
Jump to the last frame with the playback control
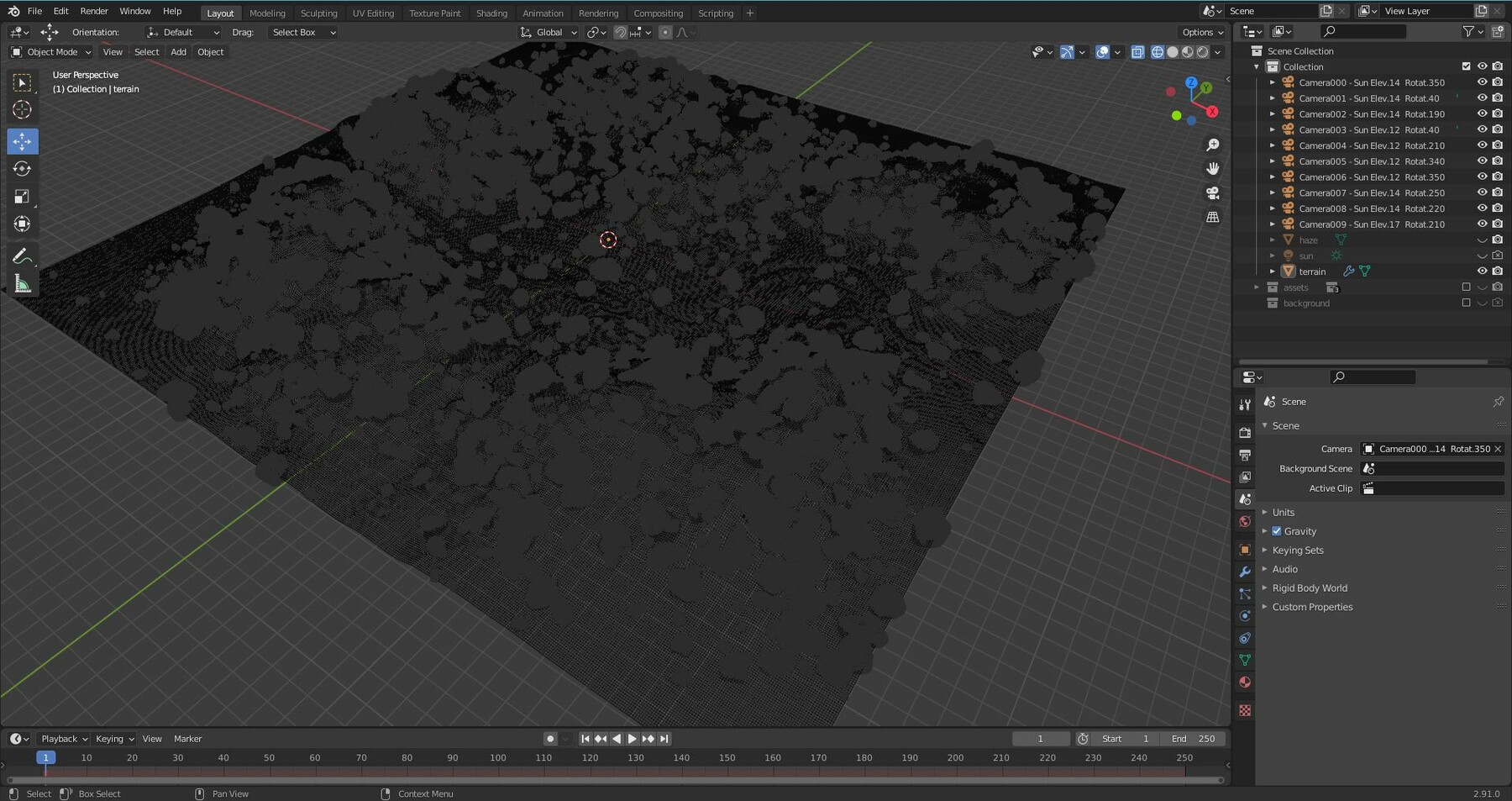(x=664, y=738)
